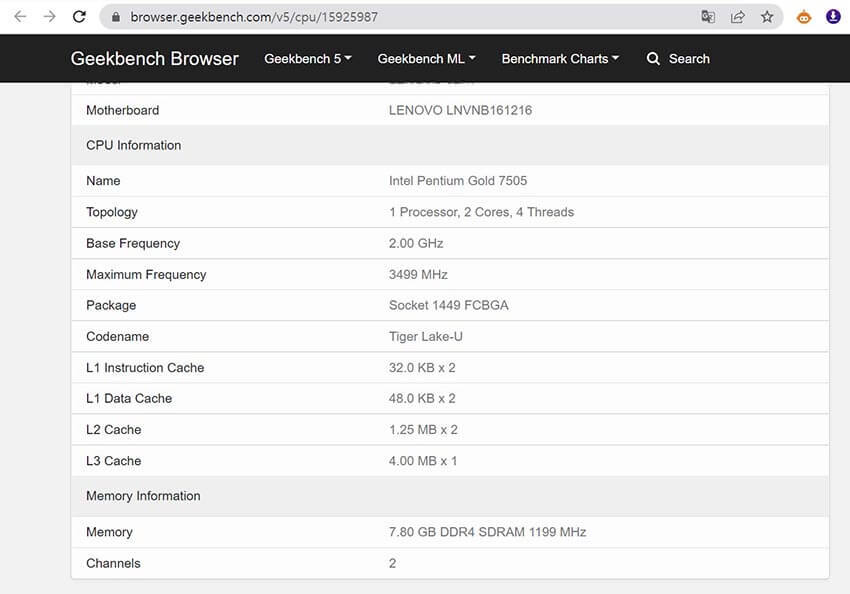Click the share page icon in address bar
Screen dimensions: 850x594
coord(737,17)
